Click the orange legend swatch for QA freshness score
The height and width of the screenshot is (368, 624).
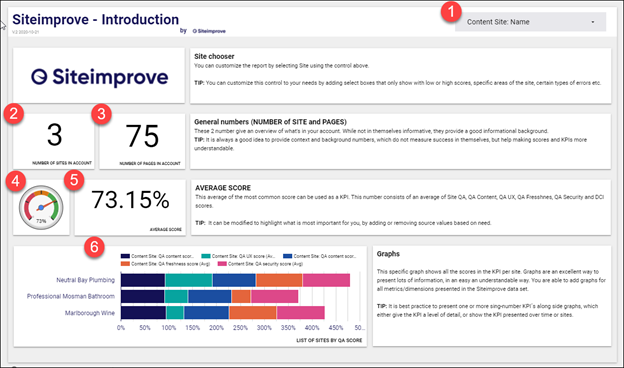pos(125,264)
